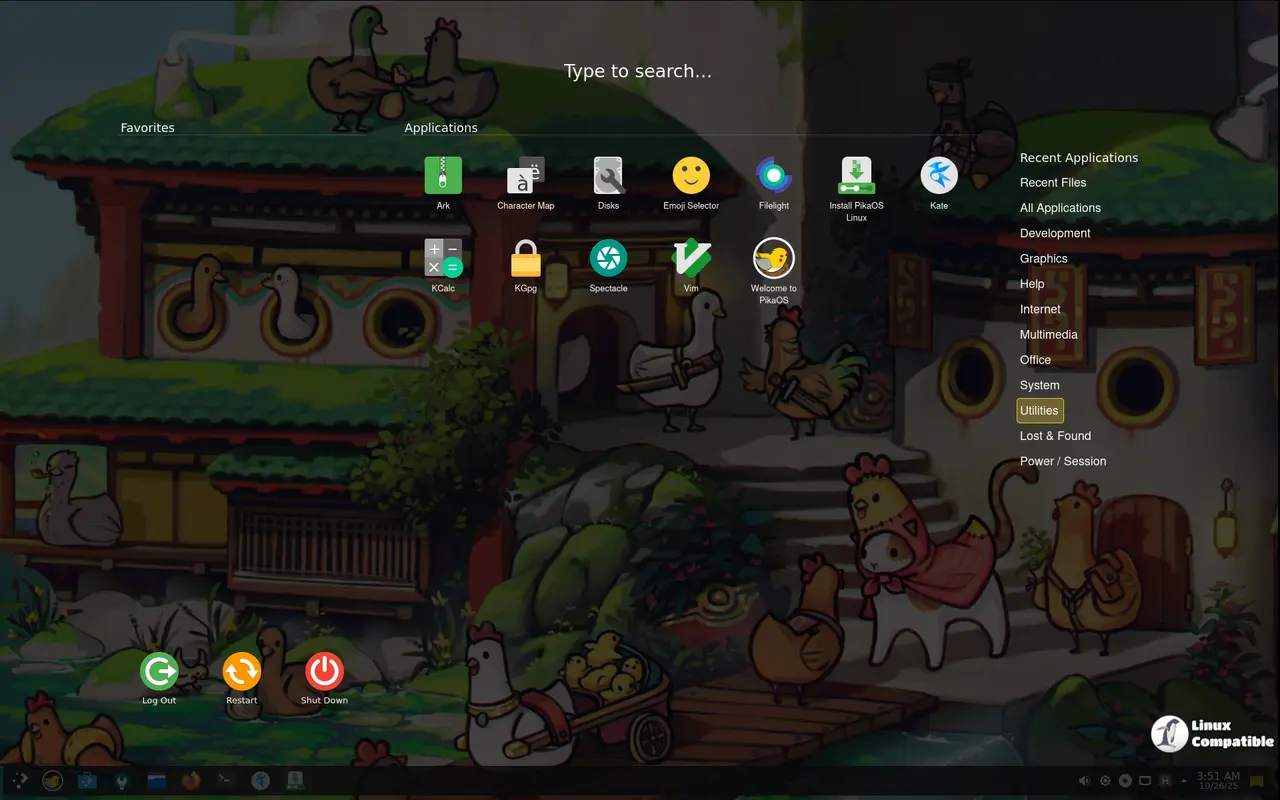Expand the hidden system tray icons arrow
The image size is (1280, 800).
pyautogui.click(x=1186, y=781)
